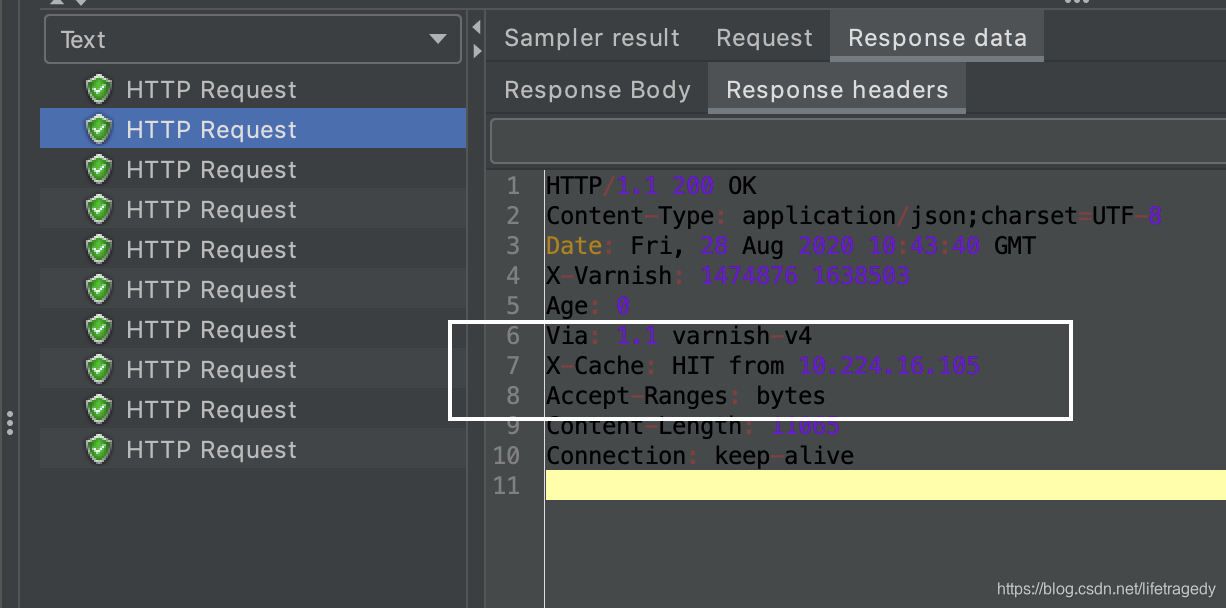Click the green shield icon of the selected HTTP Request
The image size is (1226, 608).
(x=98, y=130)
